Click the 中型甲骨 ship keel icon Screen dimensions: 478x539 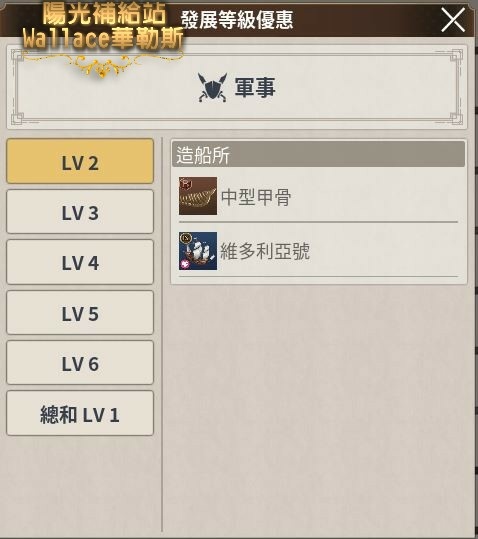pyautogui.click(x=198, y=196)
